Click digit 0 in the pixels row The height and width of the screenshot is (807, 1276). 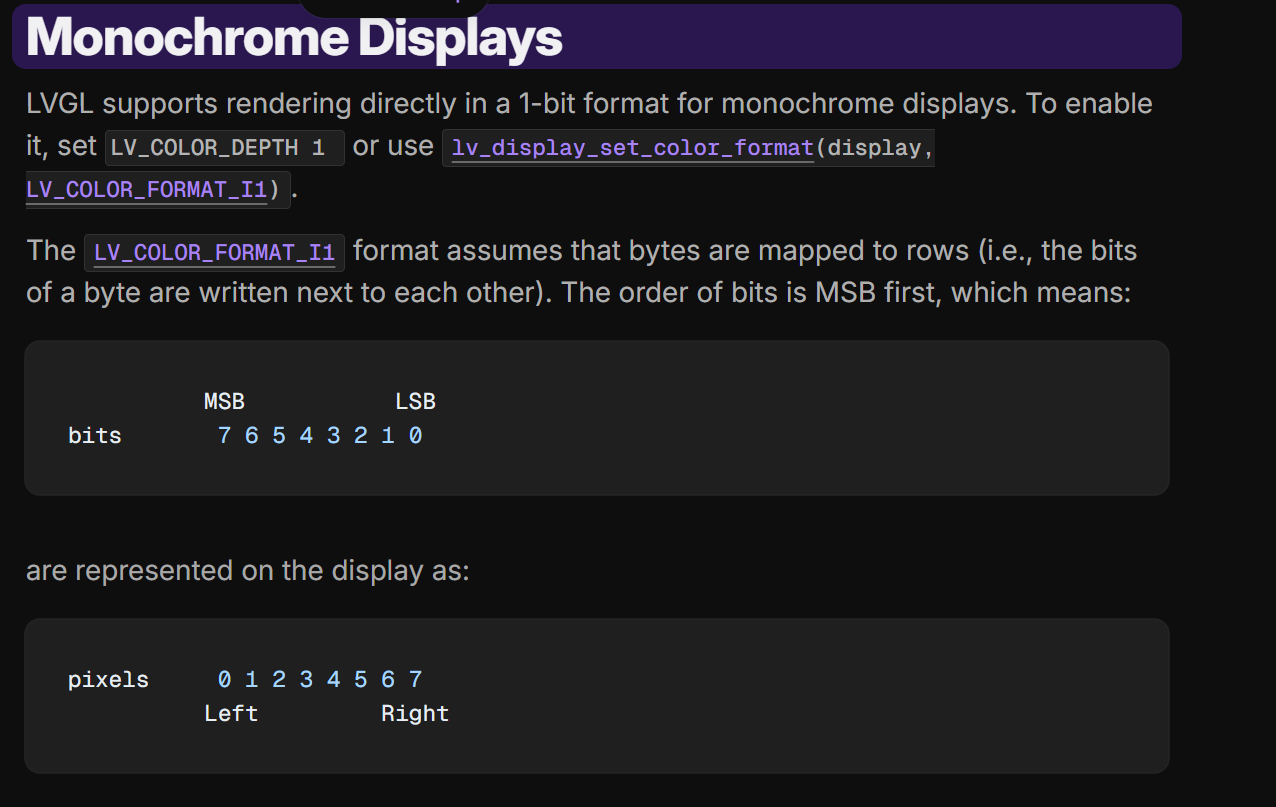coord(224,680)
